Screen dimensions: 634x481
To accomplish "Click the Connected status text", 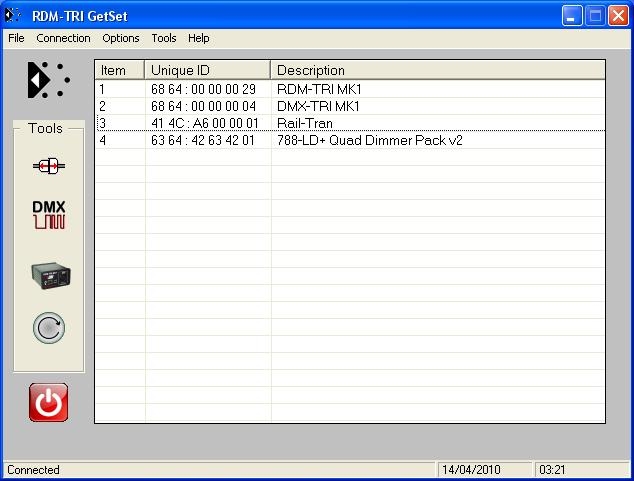I will 34,470.
